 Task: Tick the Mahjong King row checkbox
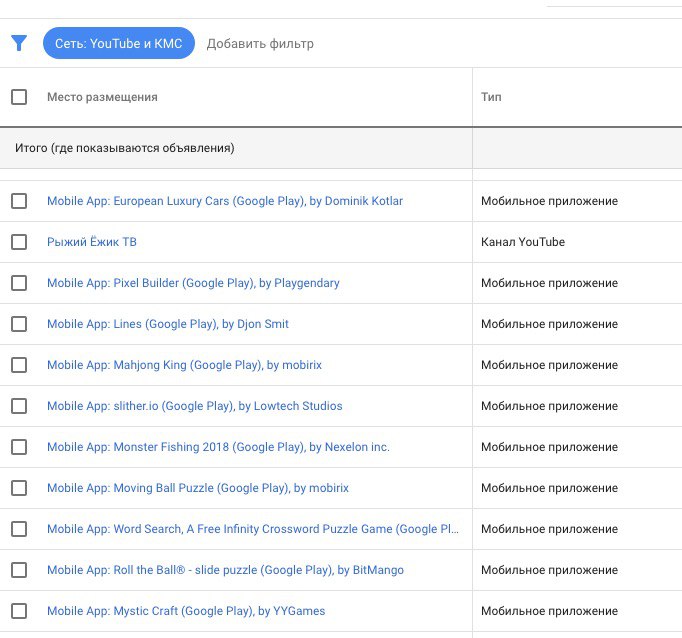coord(19,365)
